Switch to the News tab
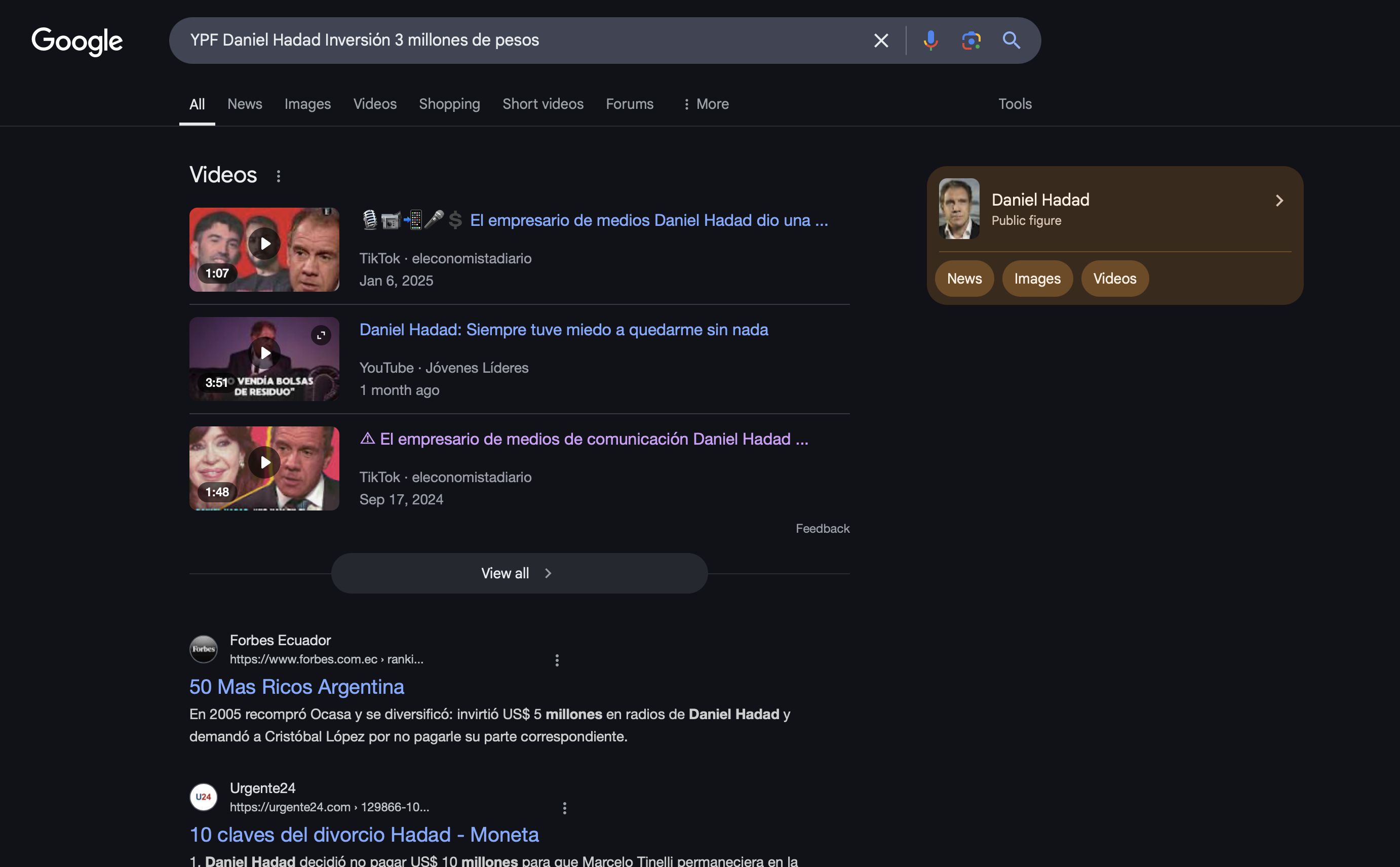 click(244, 104)
